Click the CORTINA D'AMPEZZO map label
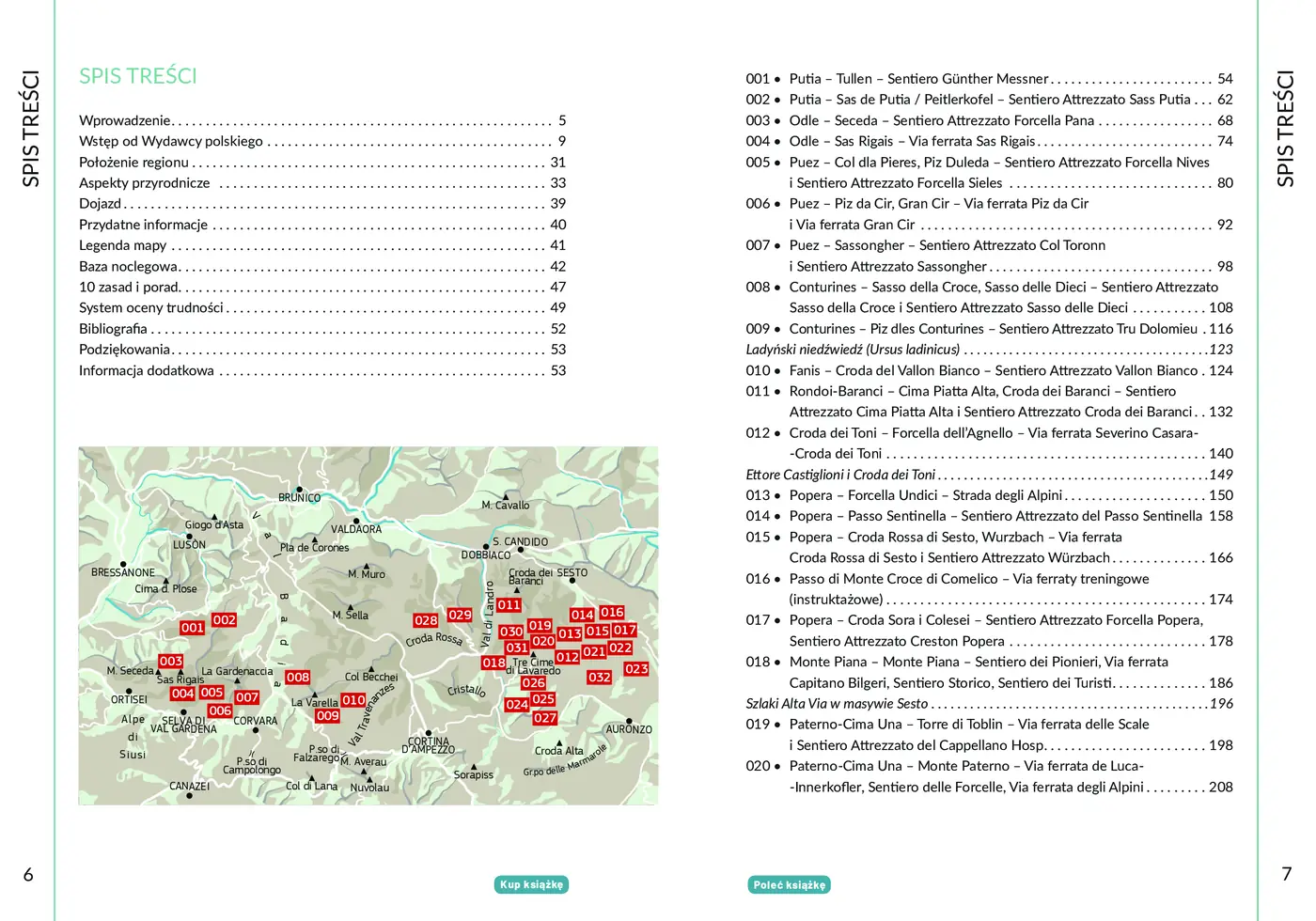Image resolution: width=1316 pixels, height=921 pixels. pos(429,745)
